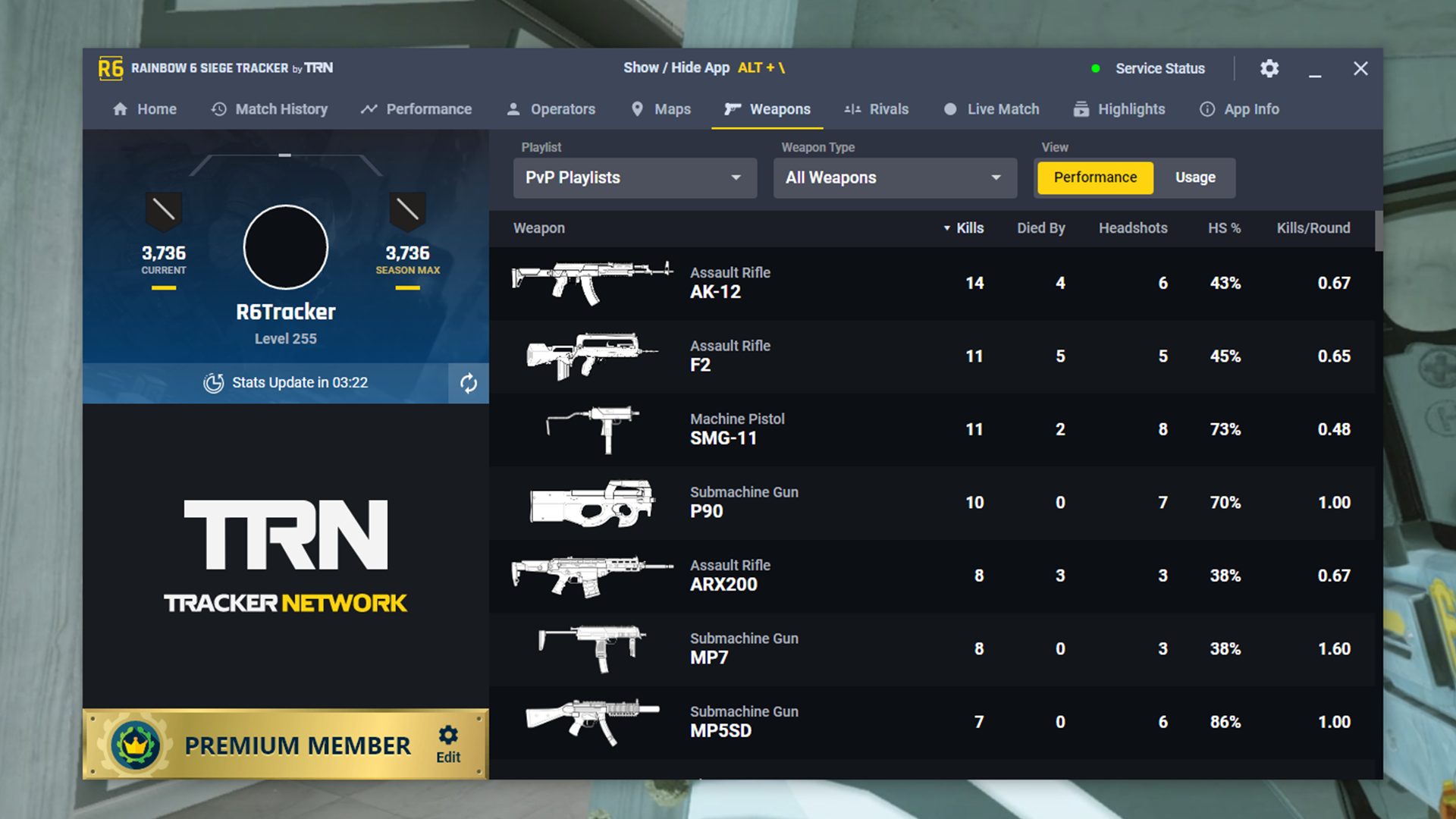Select the AK-12 weapon name
The height and width of the screenshot is (819, 1456).
[x=715, y=292]
